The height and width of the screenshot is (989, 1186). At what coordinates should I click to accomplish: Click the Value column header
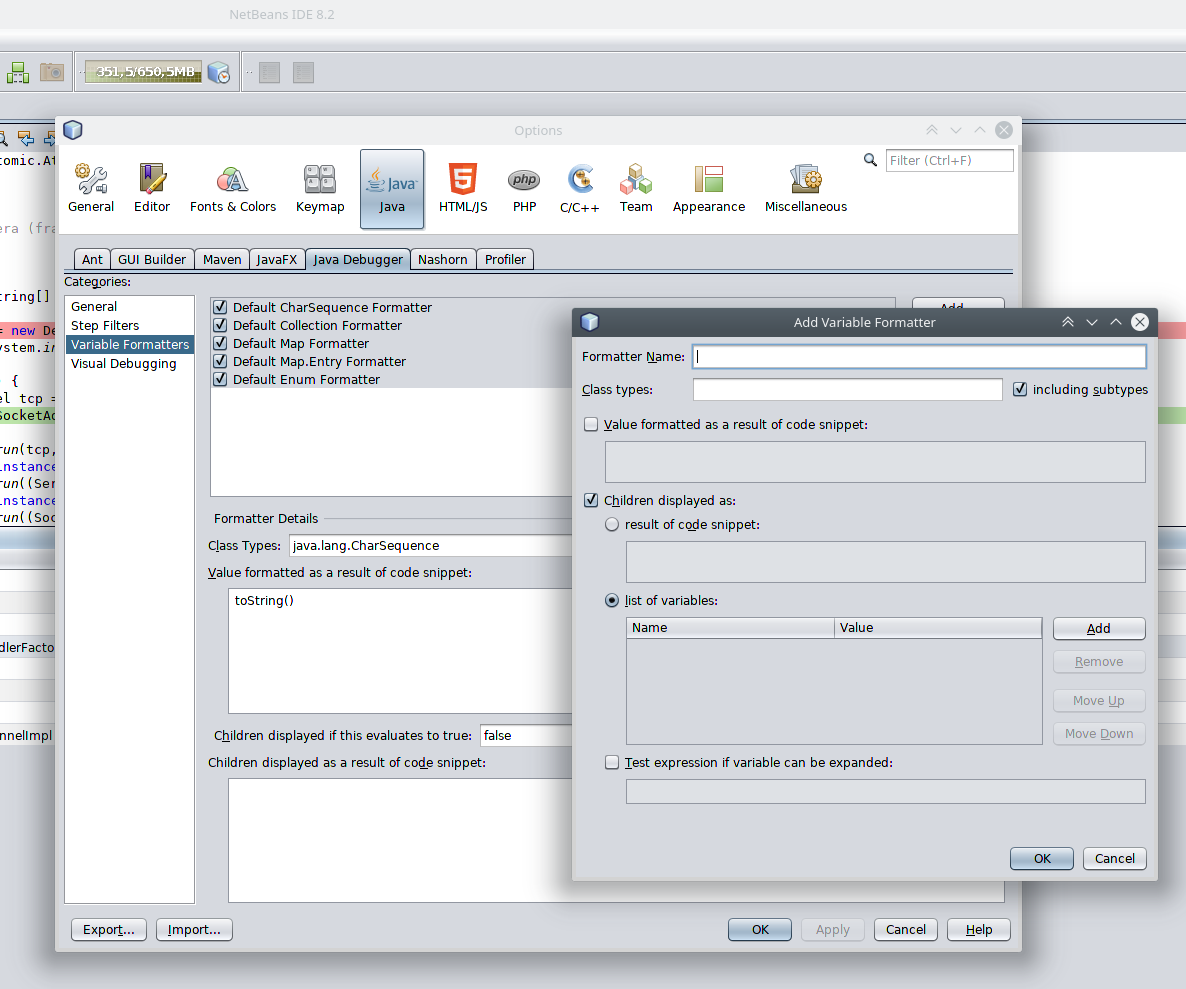tap(938, 628)
